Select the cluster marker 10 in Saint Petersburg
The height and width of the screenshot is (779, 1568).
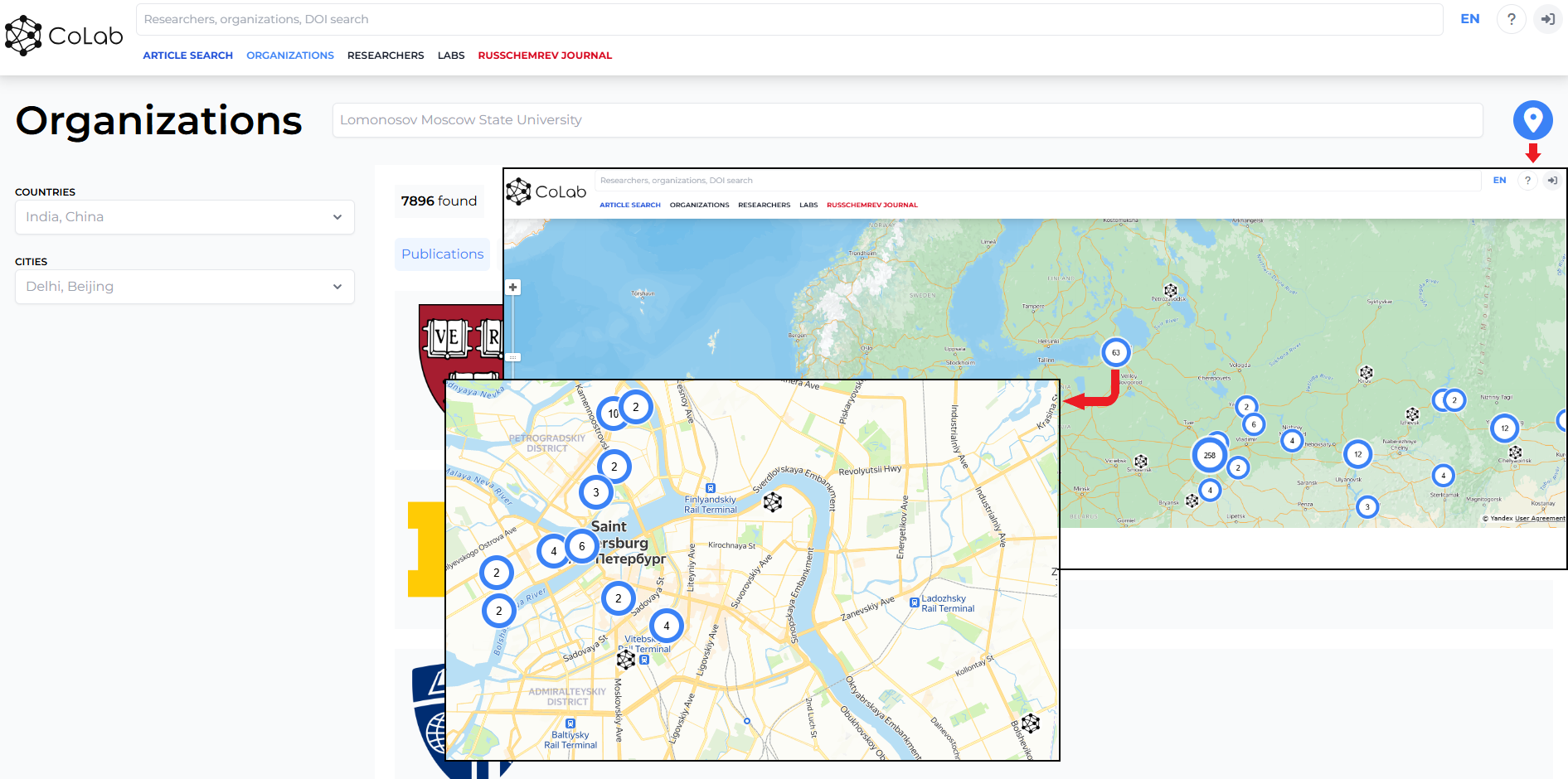point(612,413)
